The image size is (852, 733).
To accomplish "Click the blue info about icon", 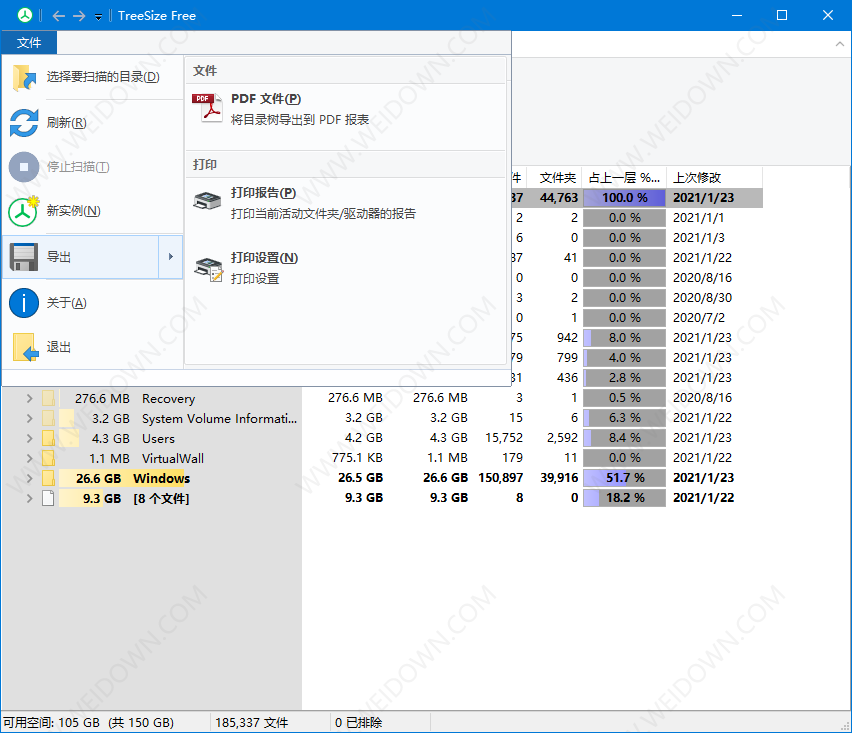I will (24, 303).
